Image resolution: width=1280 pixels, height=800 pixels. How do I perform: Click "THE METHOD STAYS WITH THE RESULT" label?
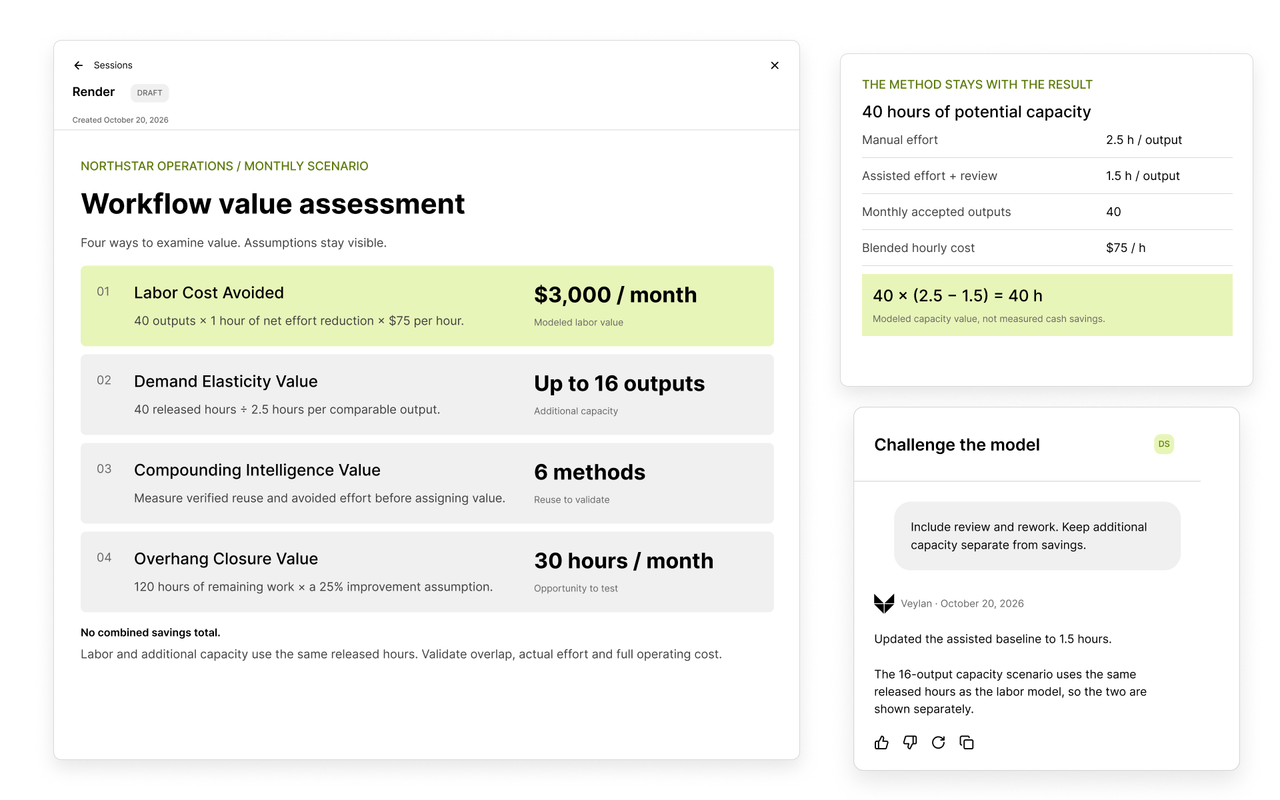pyautogui.click(x=977, y=85)
